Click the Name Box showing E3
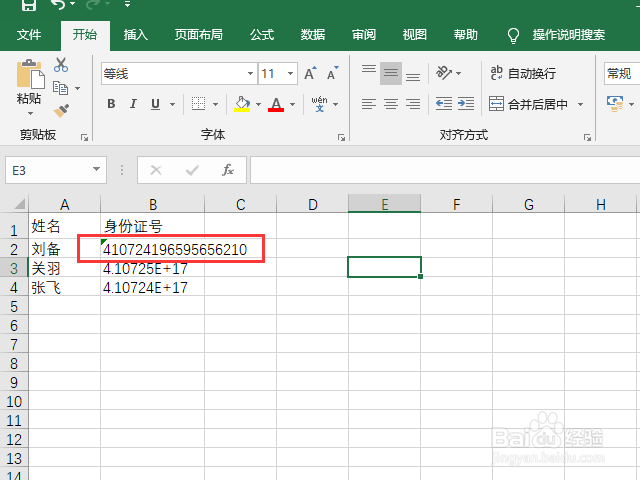This screenshot has height=480, width=640. pos(56,170)
